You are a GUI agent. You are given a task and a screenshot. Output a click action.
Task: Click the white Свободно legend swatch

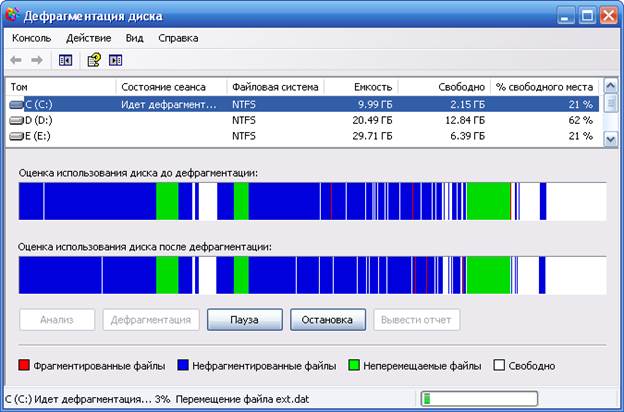[x=499, y=365]
